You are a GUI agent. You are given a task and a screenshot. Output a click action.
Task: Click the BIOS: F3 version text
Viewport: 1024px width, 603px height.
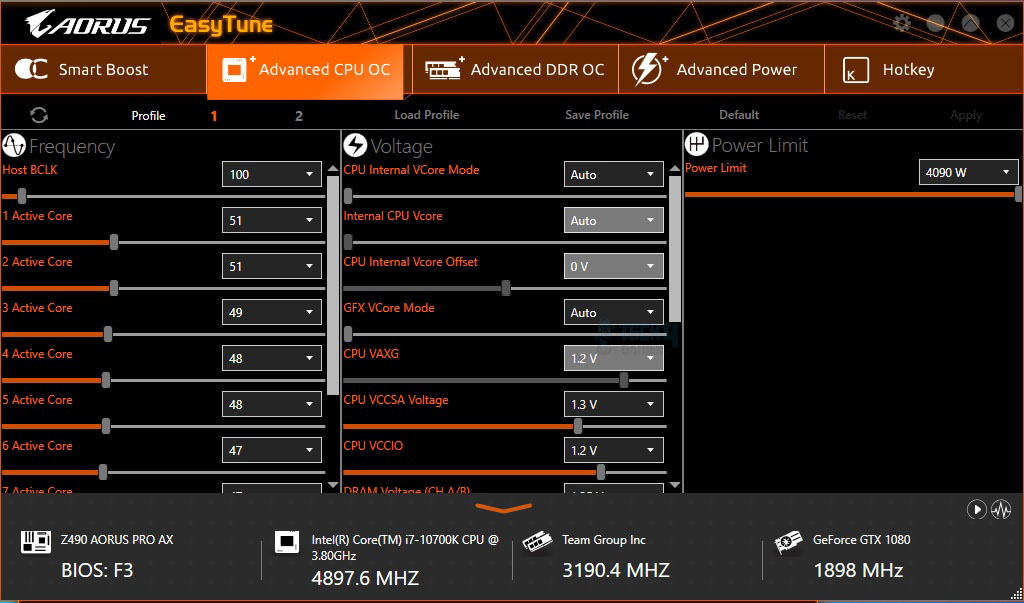[x=97, y=570]
